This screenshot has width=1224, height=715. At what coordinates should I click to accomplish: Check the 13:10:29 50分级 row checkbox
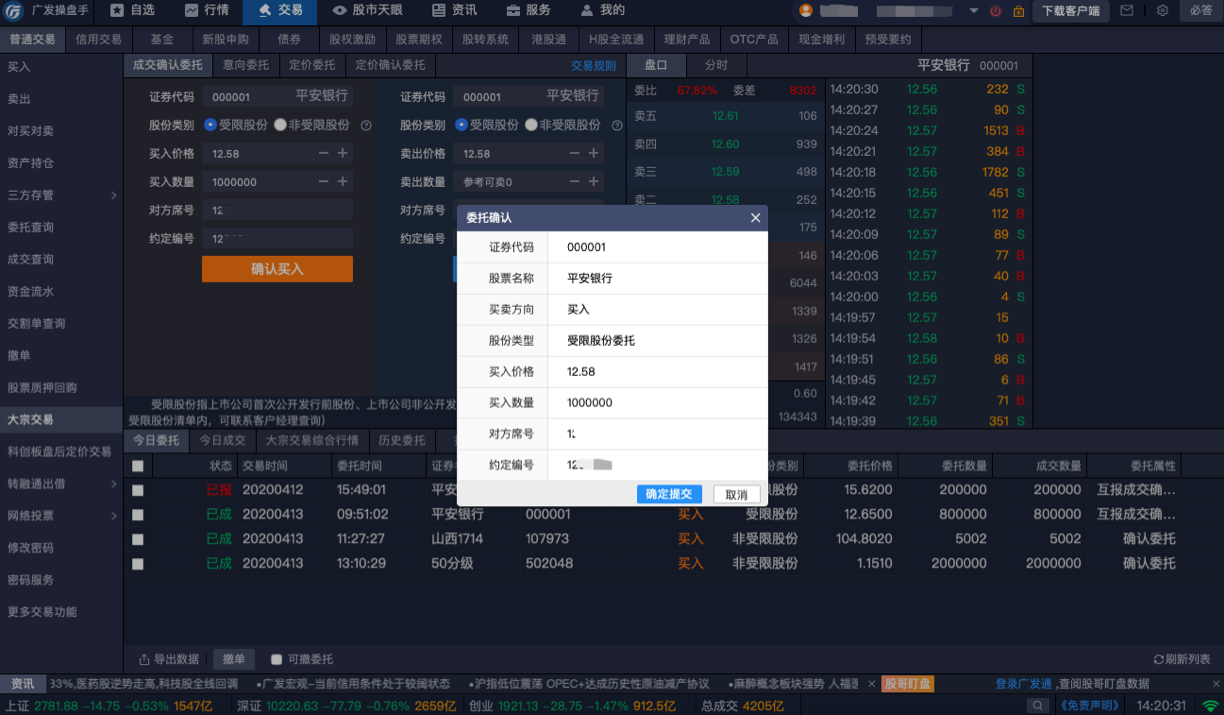click(137, 564)
